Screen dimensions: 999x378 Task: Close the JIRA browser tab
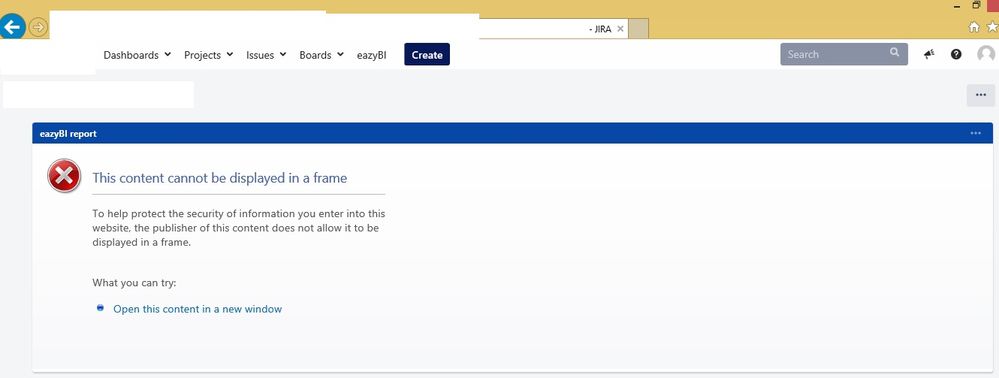click(620, 29)
